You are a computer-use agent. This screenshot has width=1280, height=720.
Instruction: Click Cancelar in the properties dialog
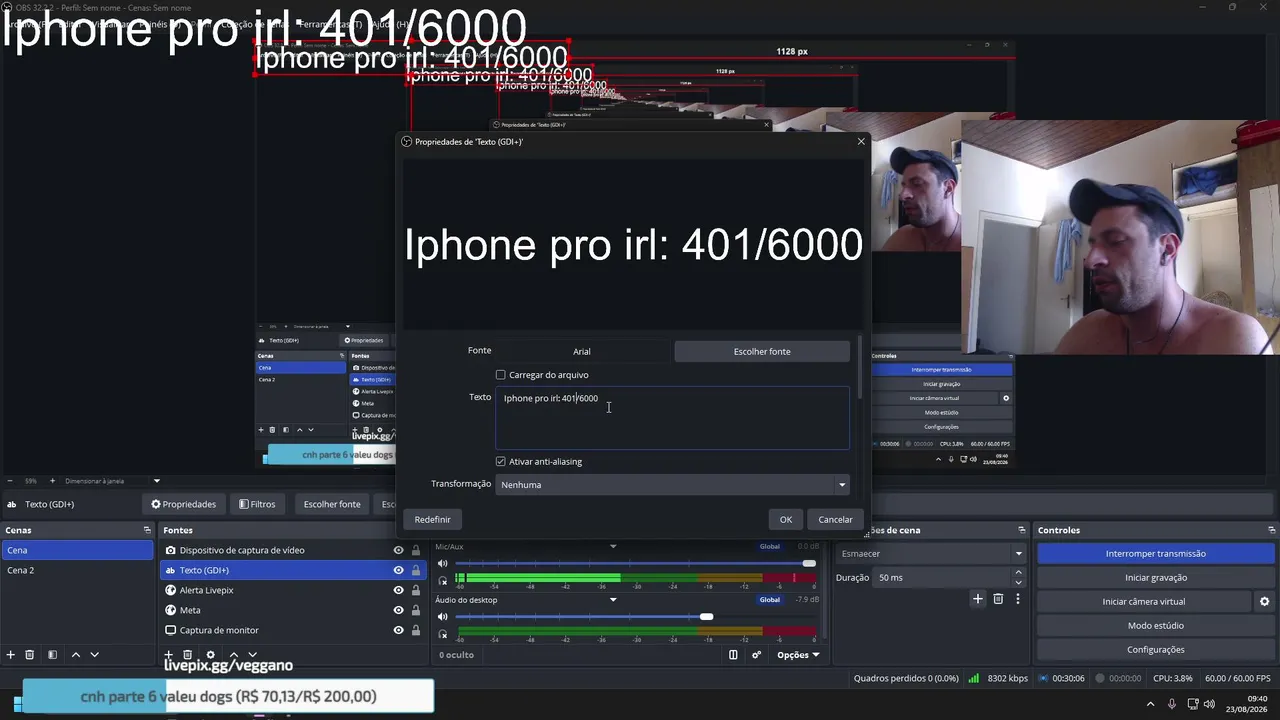[835, 520]
